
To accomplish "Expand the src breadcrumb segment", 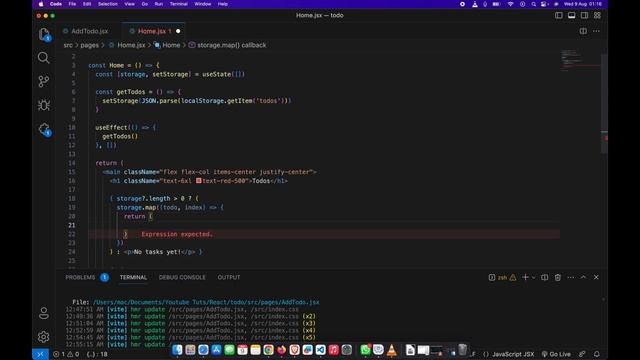I will 68,45.
